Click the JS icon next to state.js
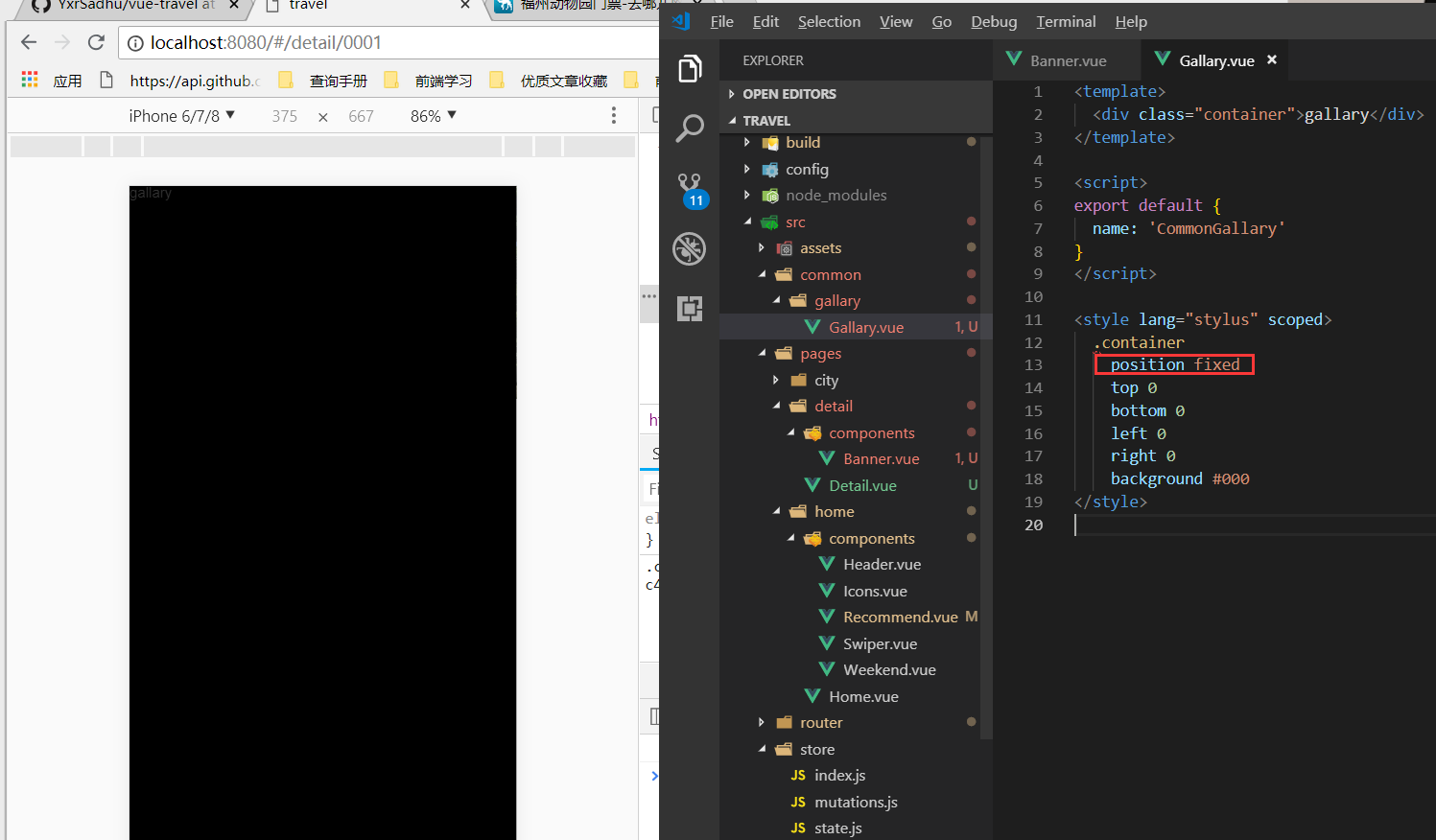Viewport: 1436px width, 840px height. click(798, 828)
